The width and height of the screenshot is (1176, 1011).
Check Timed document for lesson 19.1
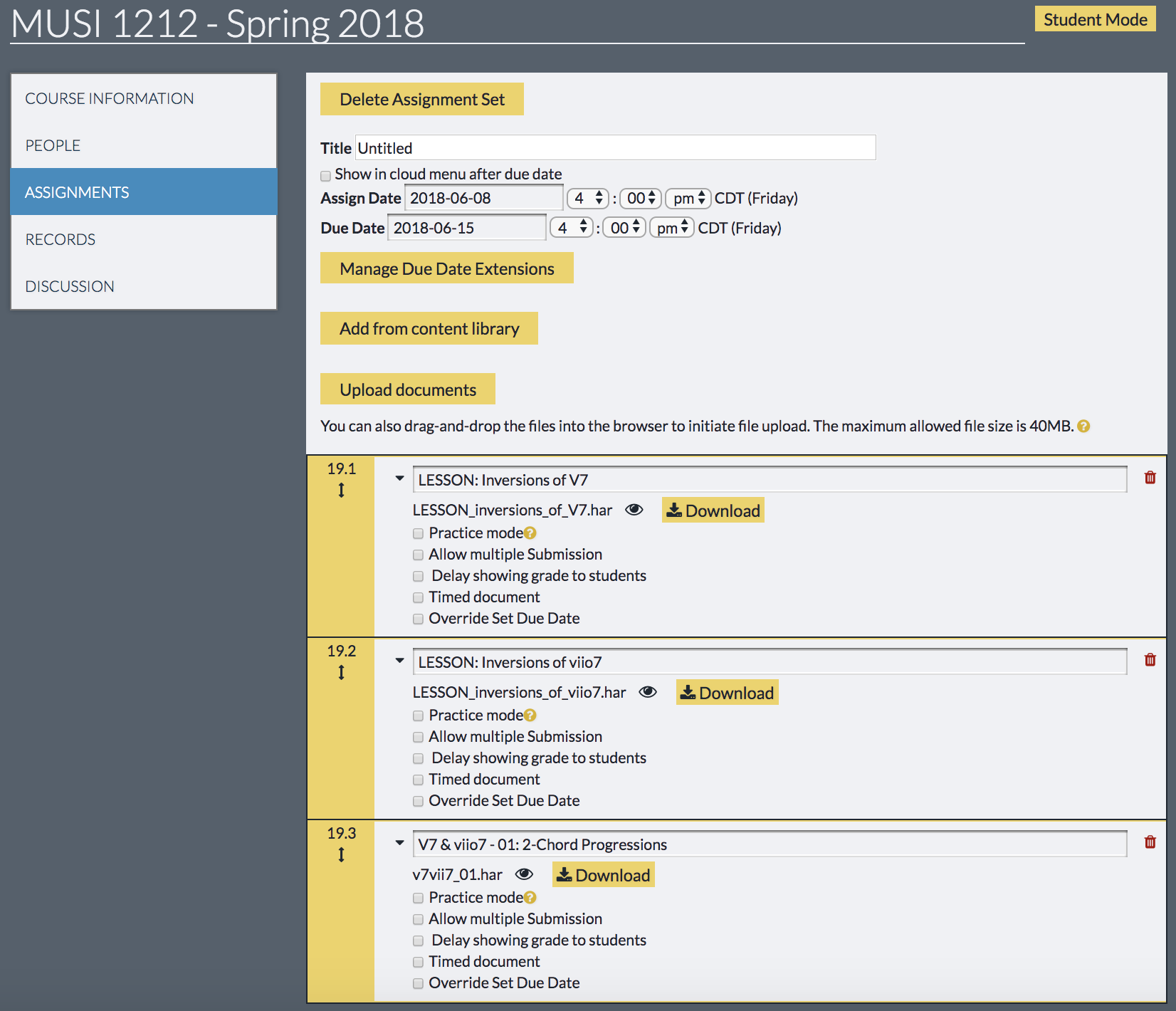[x=419, y=597]
